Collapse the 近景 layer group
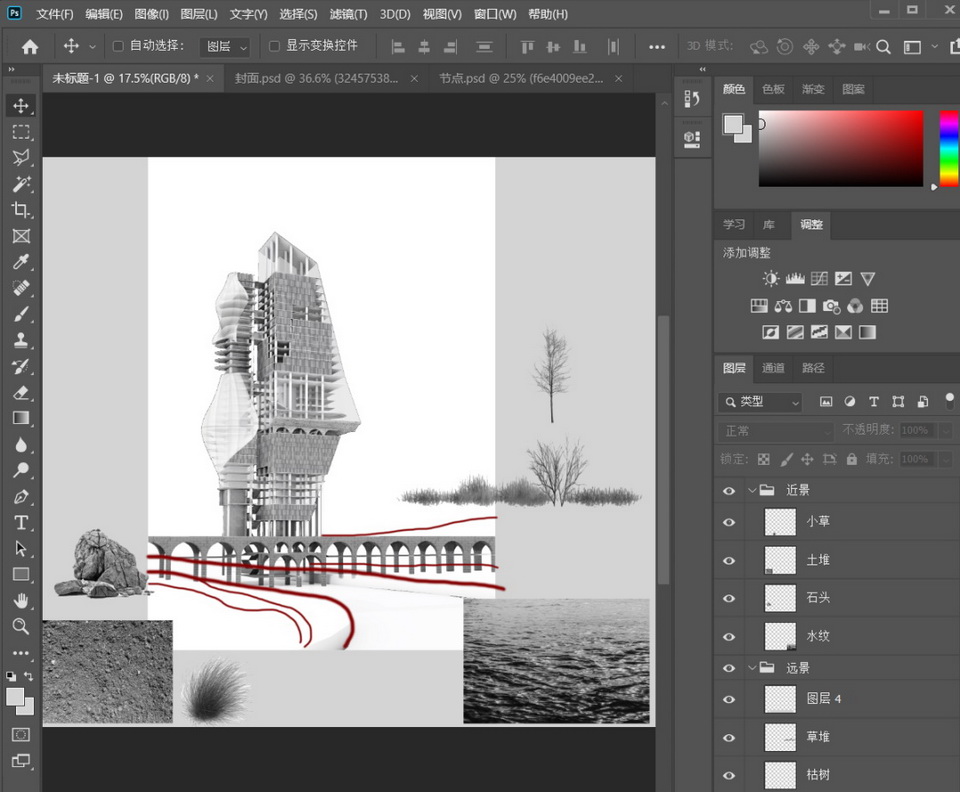960x792 pixels. (x=752, y=491)
